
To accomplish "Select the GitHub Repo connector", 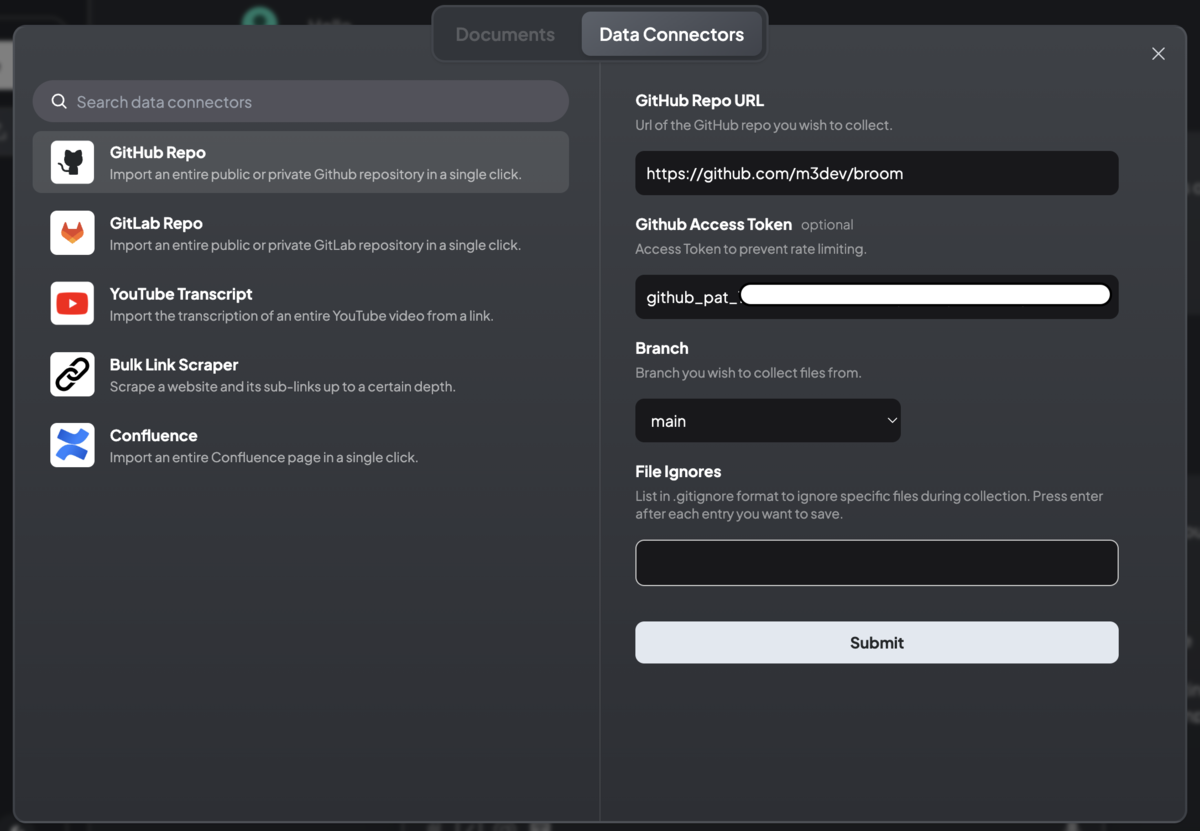I will pyautogui.click(x=301, y=162).
